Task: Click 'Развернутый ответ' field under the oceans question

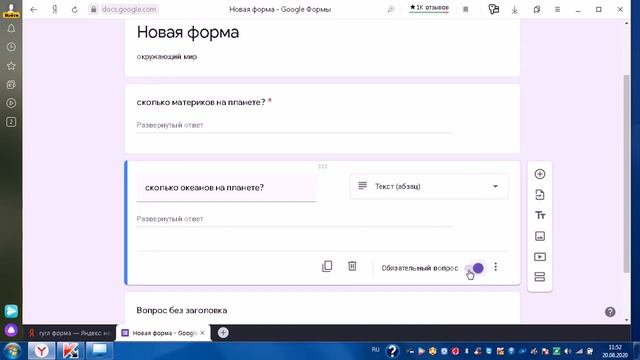Action: pos(295,219)
